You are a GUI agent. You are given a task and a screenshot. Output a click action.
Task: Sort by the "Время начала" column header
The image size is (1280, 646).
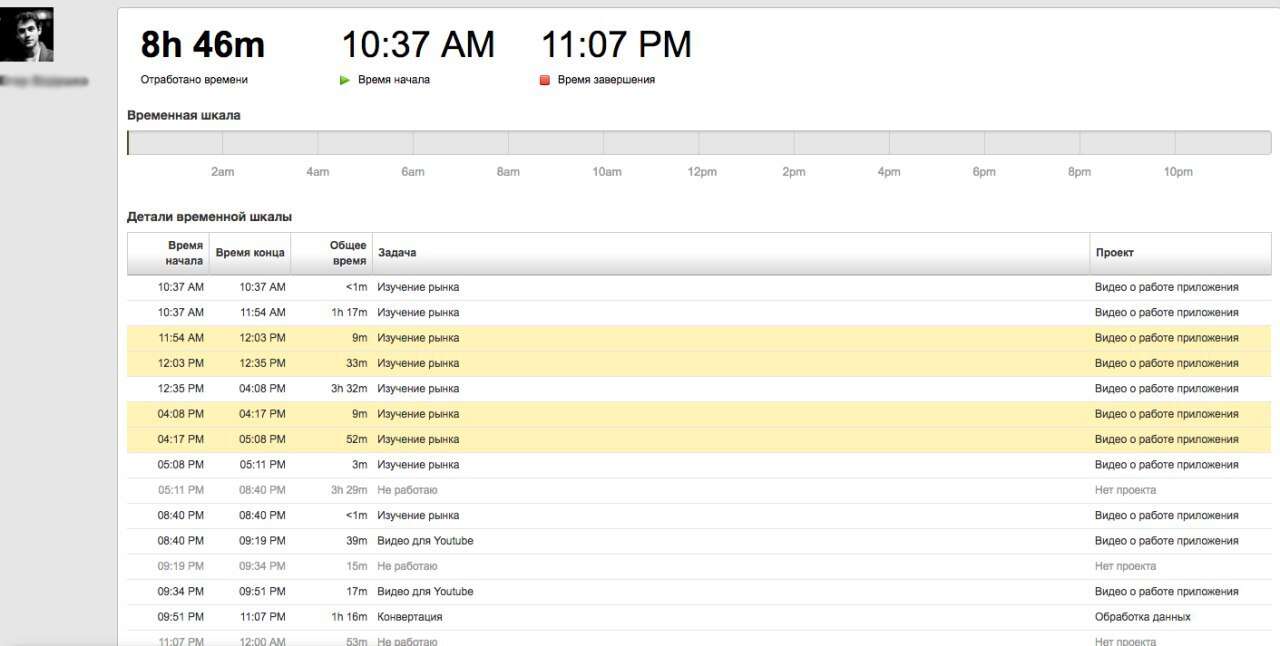click(x=185, y=253)
